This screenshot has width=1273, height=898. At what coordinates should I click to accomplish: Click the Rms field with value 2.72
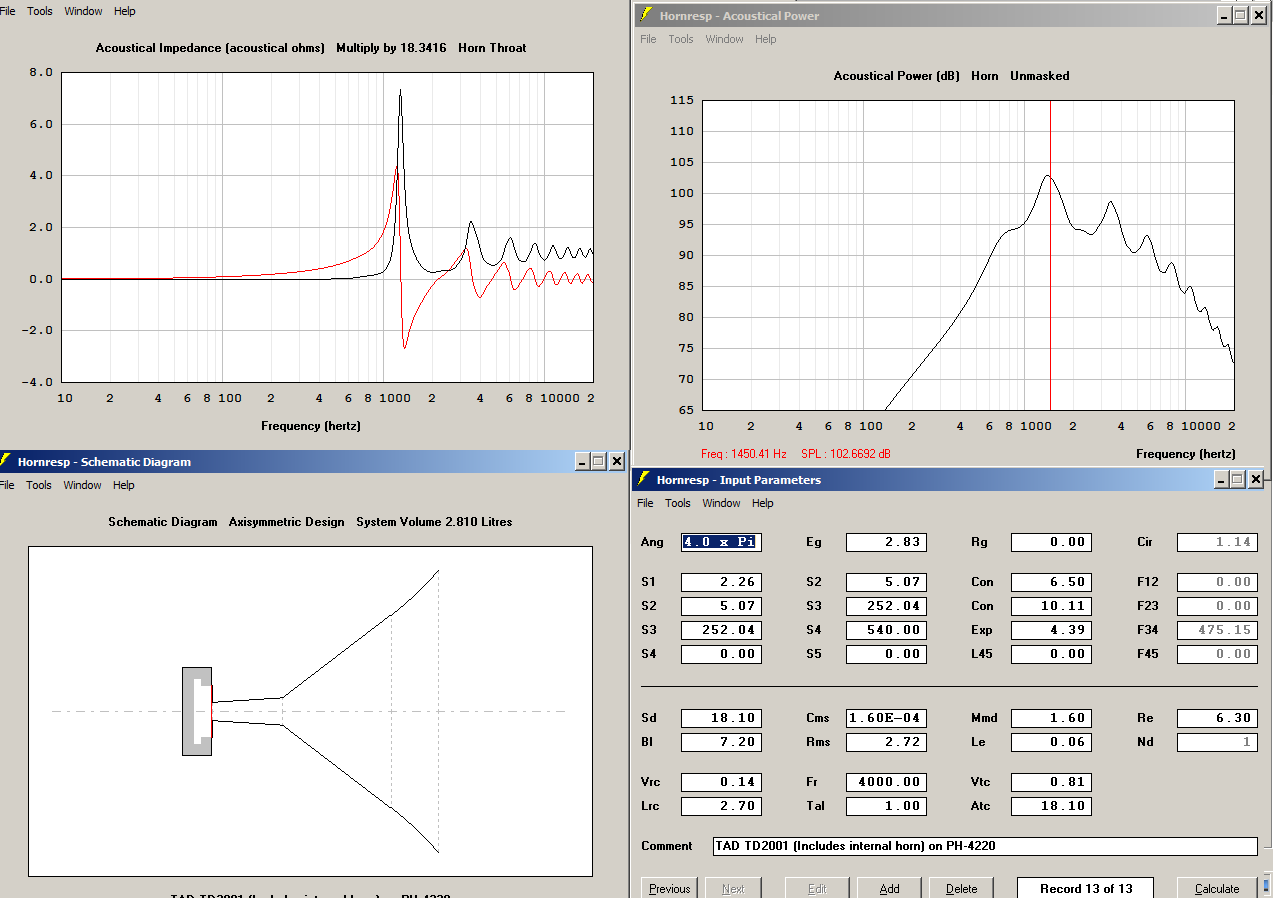click(886, 742)
